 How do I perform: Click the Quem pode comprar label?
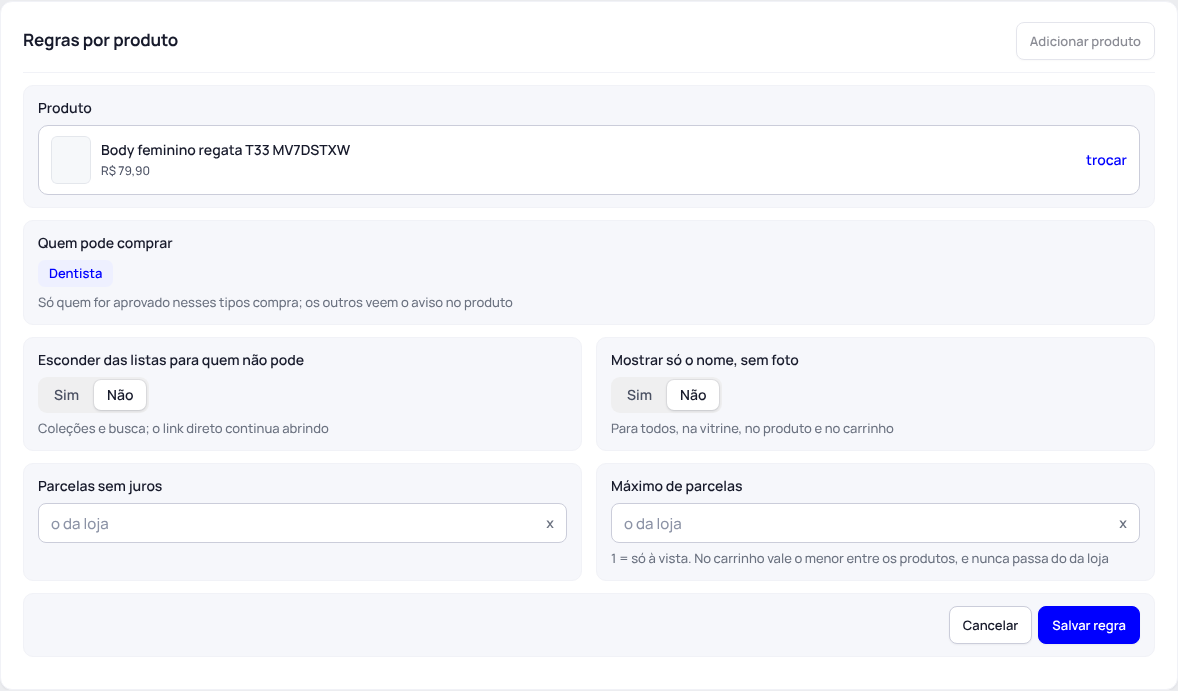click(105, 243)
